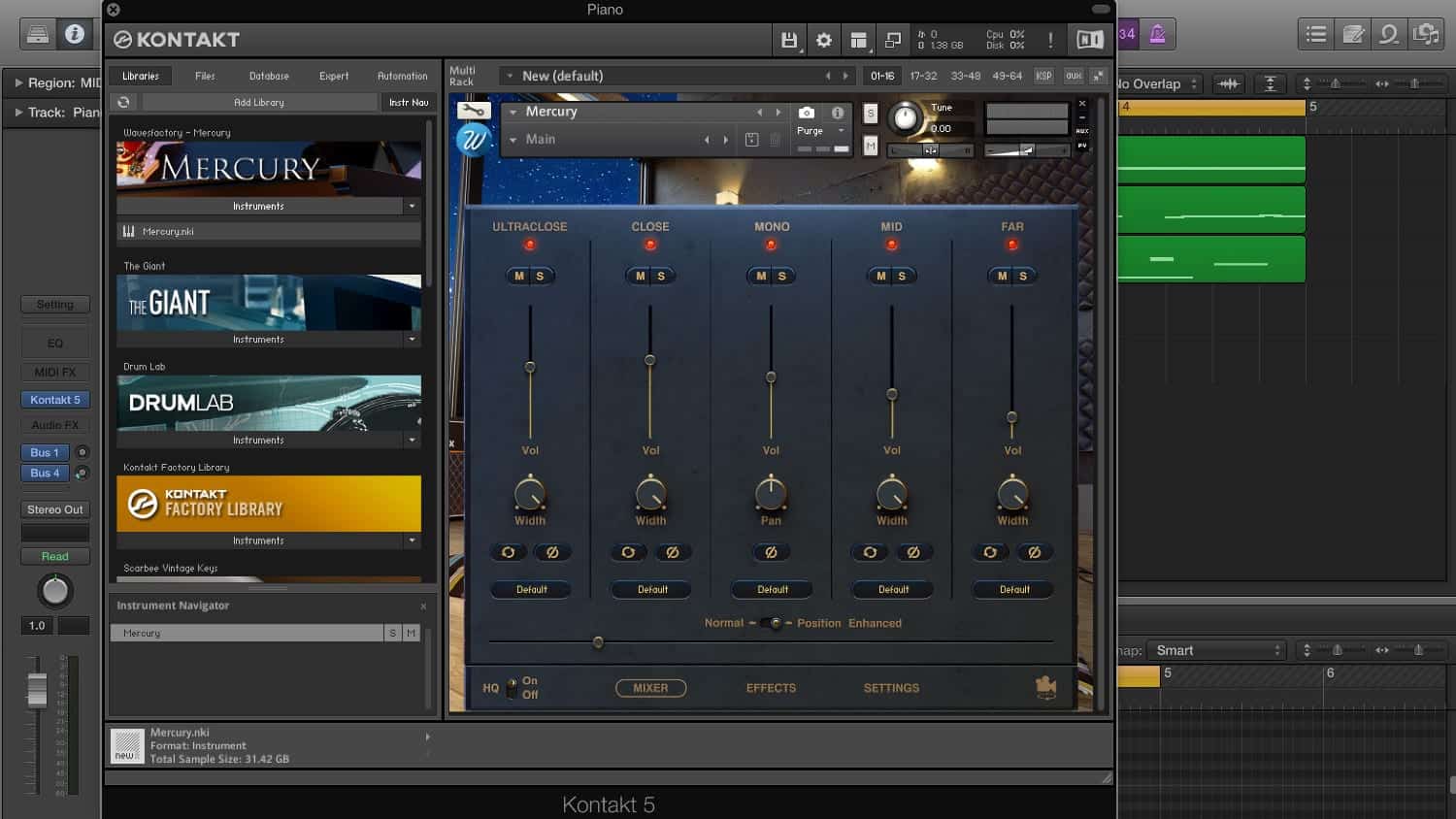Open instrument edit wrench tool
Image resolution: width=1456 pixels, height=819 pixels.
pos(473,111)
